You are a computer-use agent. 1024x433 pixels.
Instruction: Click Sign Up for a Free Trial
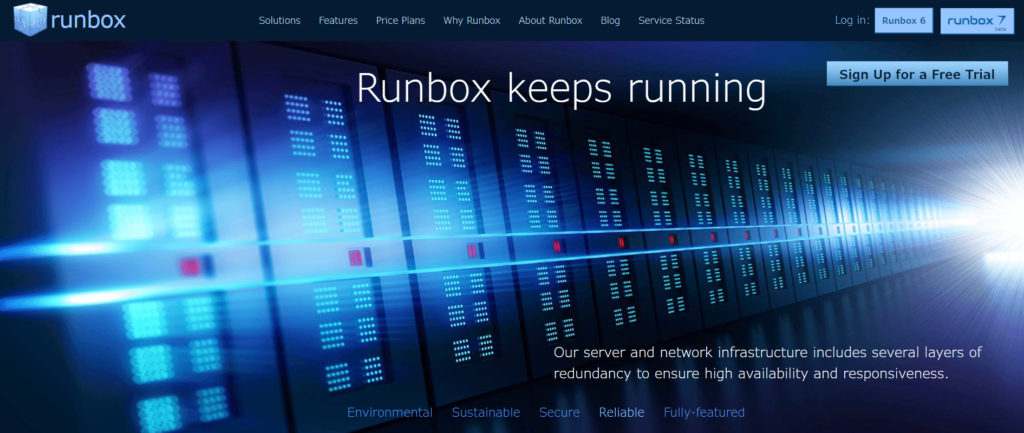pyautogui.click(x=917, y=74)
